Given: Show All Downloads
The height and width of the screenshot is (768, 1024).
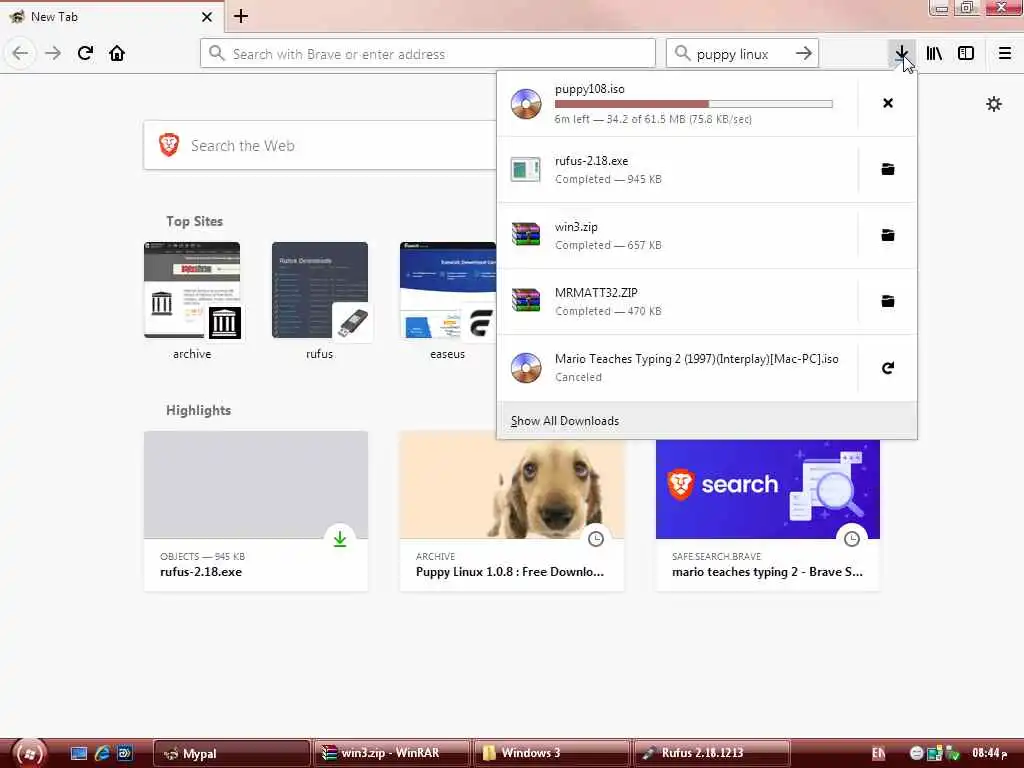Looking at the screenshot, I should click(x=565, y=421).
